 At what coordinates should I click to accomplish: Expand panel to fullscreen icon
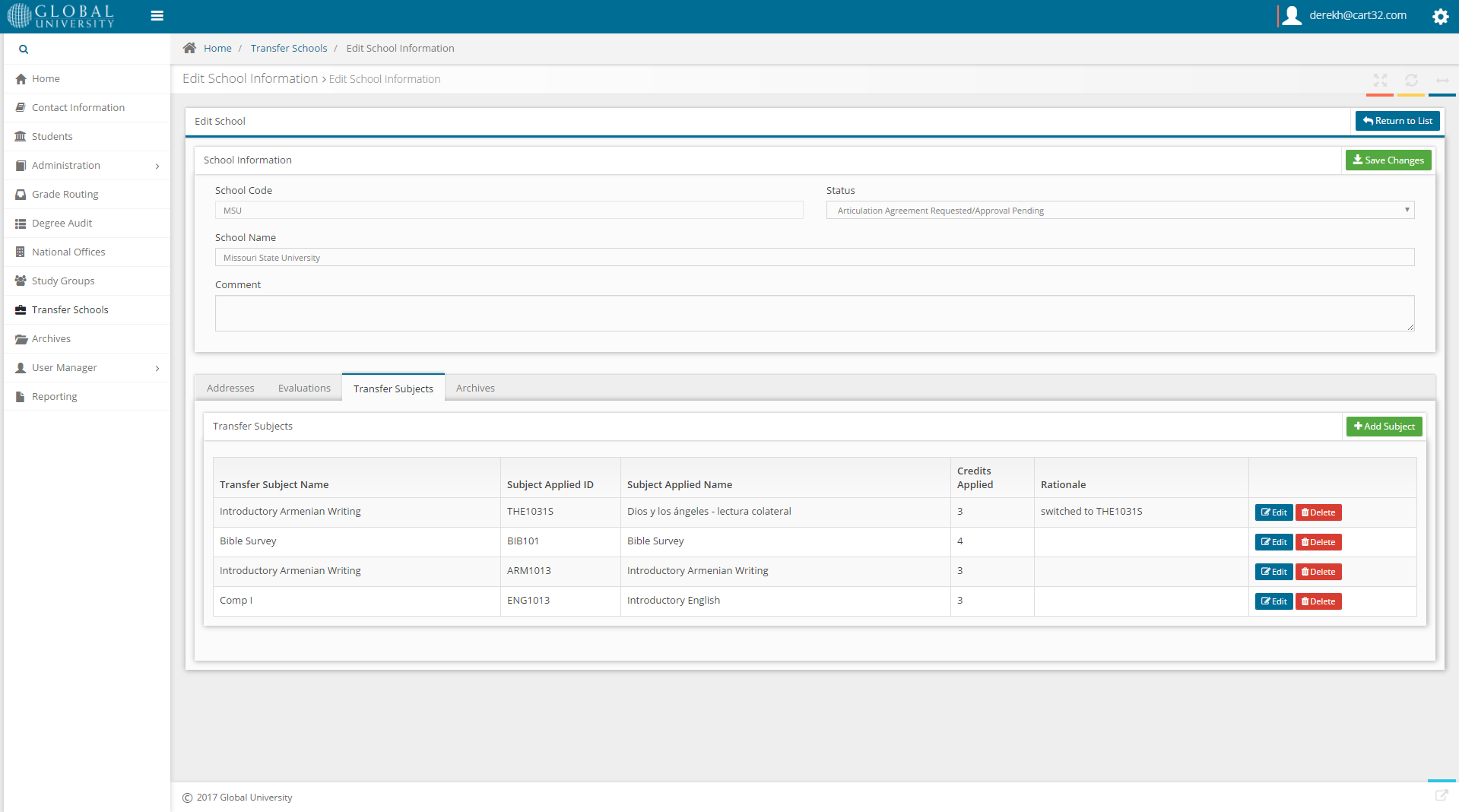tap(1380, 80)
